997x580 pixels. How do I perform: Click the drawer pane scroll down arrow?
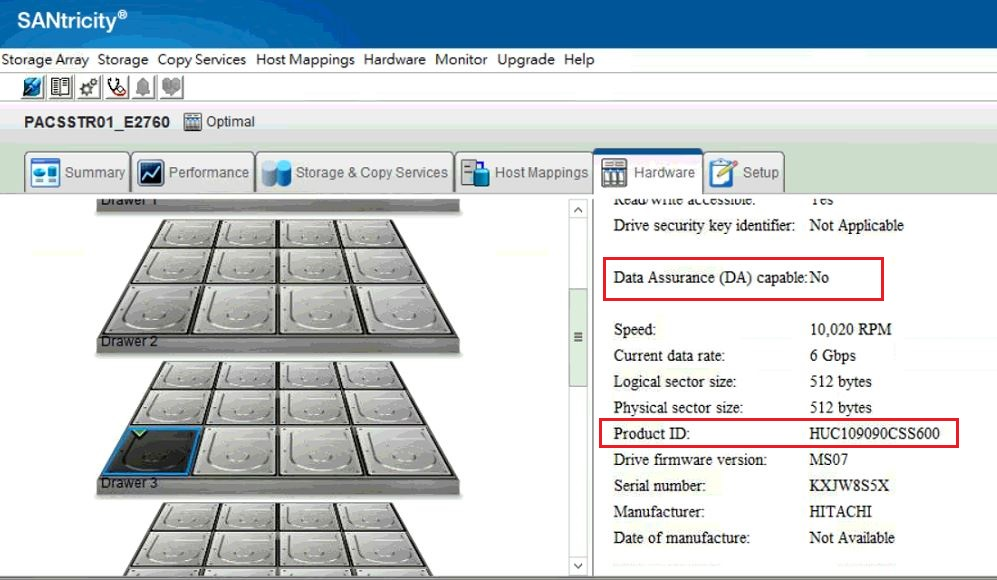click(x=578, y=565)
